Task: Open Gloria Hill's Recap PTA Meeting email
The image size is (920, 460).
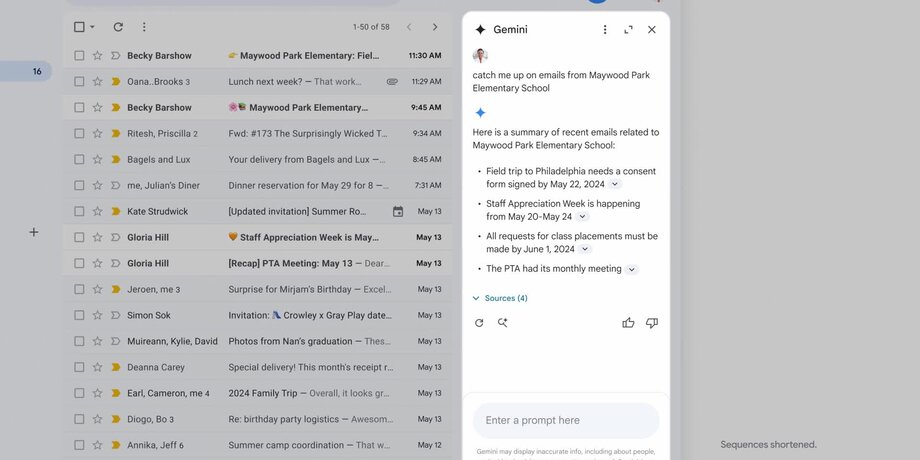Action: [300, 264]
